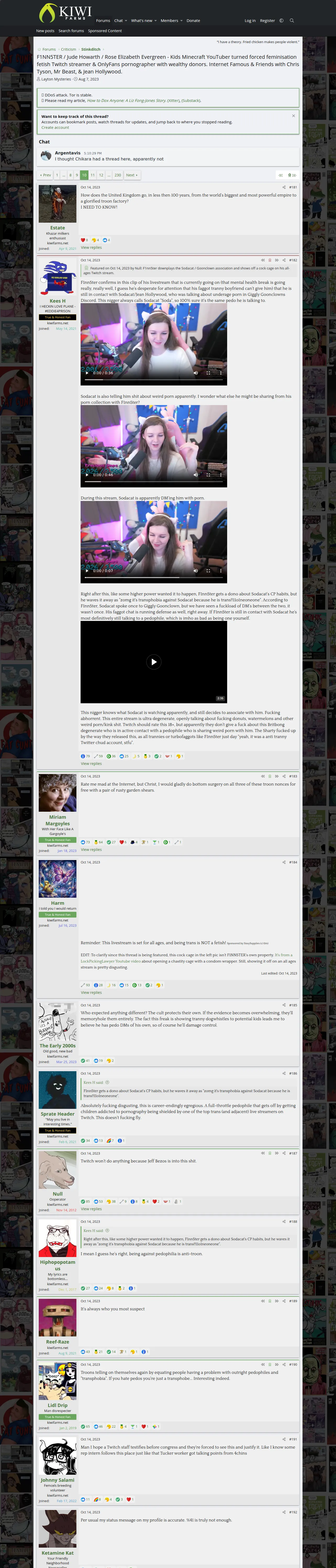Click the share icon on post #185

284,1005
